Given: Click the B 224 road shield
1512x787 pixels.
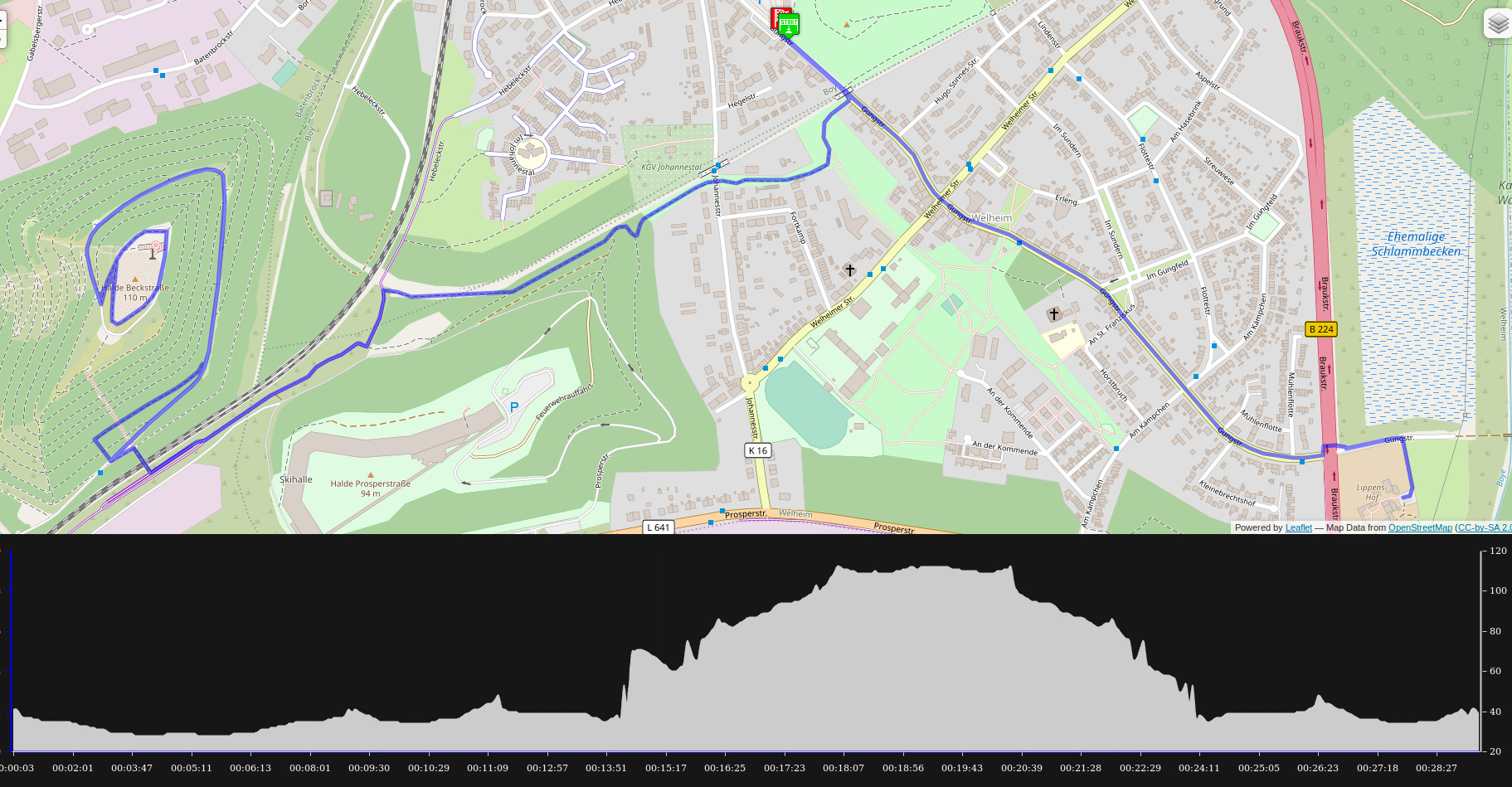Looking at the screenshot, I should 1320,329.
